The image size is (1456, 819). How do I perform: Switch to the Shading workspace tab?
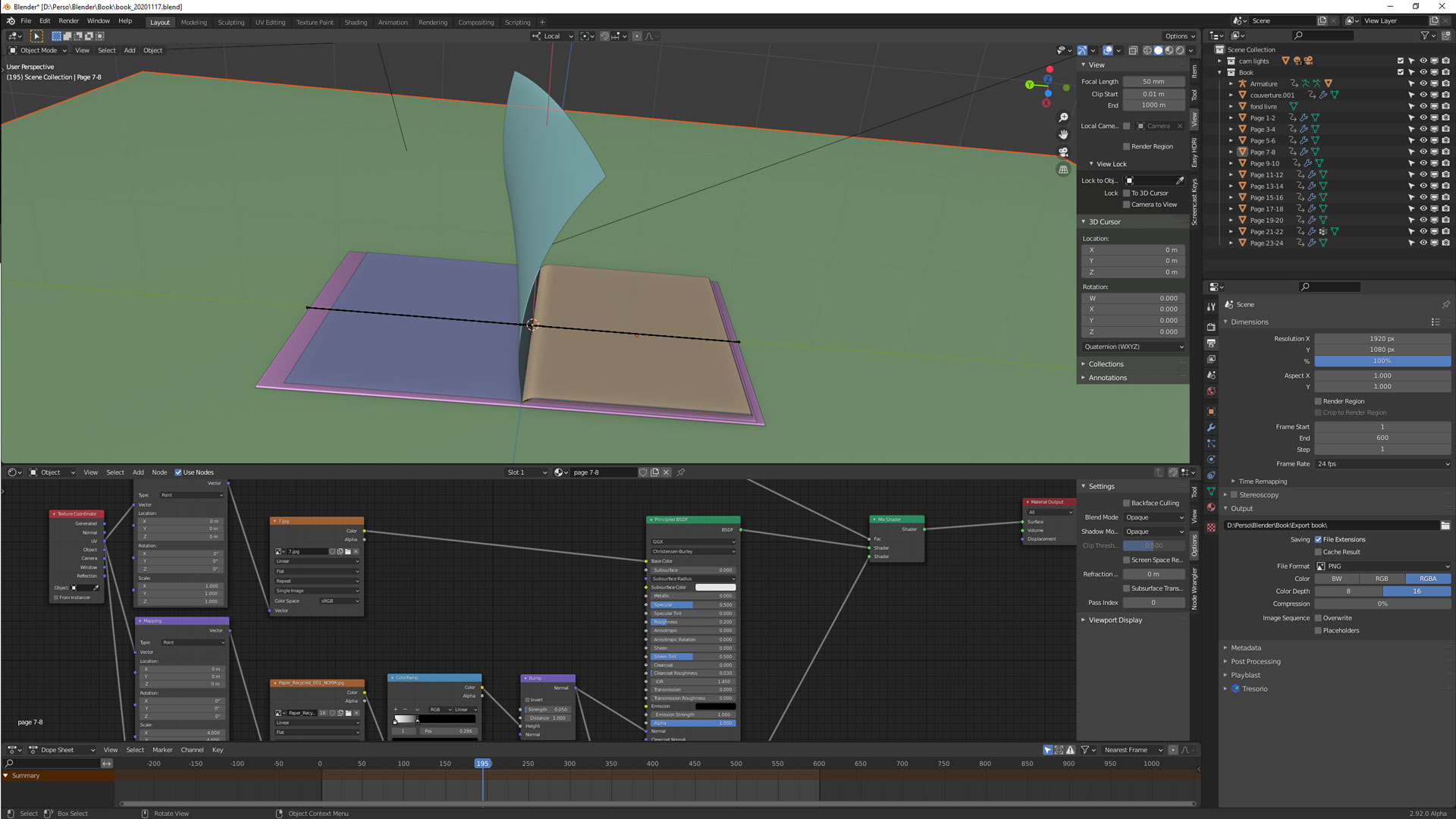click(355, 22)
